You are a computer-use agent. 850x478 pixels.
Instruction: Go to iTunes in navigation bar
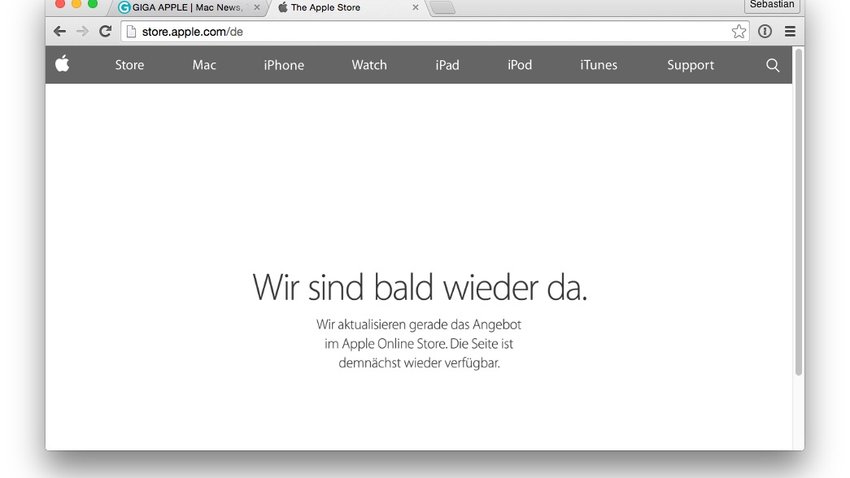pos(598,65)
